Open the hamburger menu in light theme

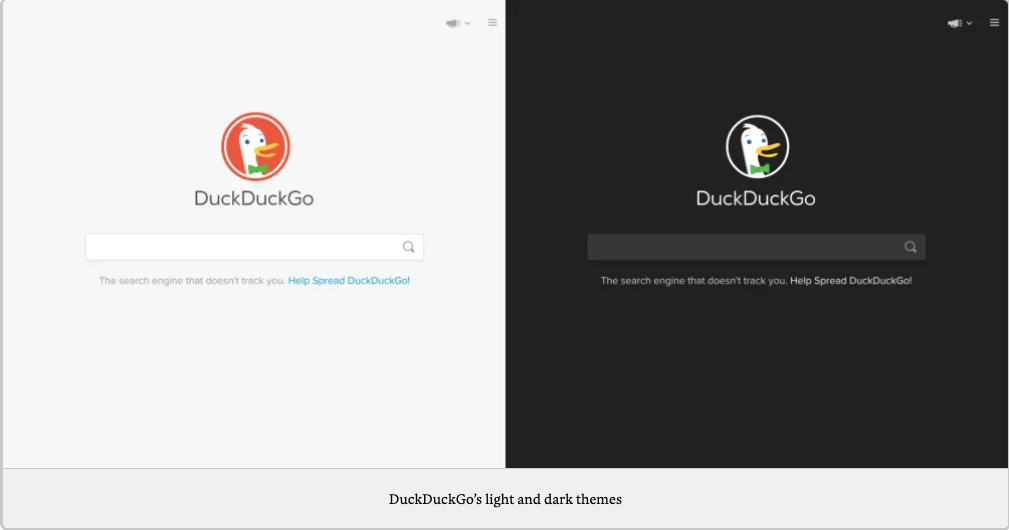[x=492, y=23]
